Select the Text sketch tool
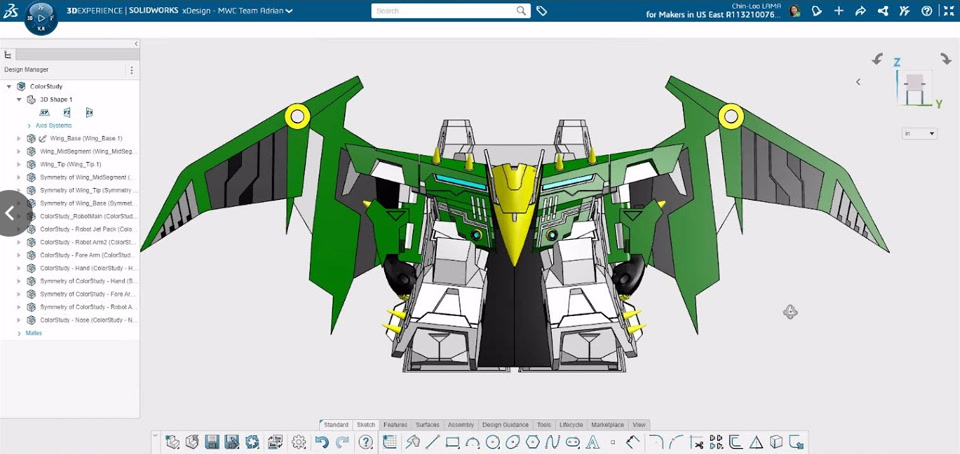960x454 pixels. [x=592, y=442]
